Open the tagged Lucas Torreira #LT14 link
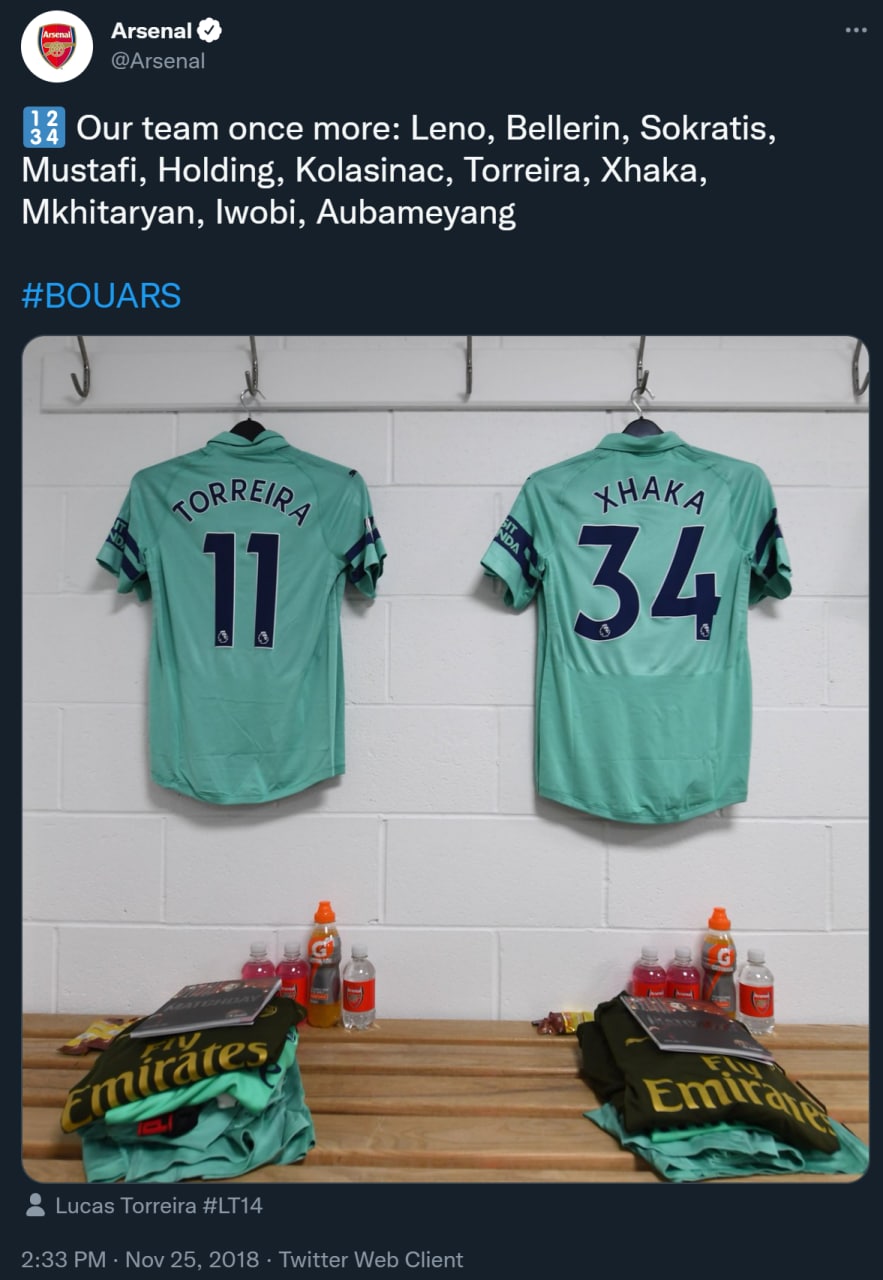 click(x=159, y=1206)
